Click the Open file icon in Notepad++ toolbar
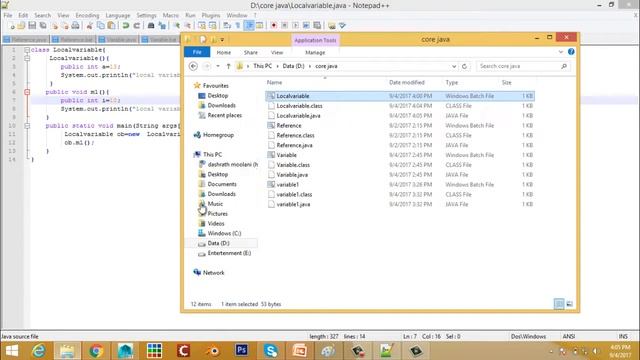Screen dimensions: 640x360 point(21,26)
